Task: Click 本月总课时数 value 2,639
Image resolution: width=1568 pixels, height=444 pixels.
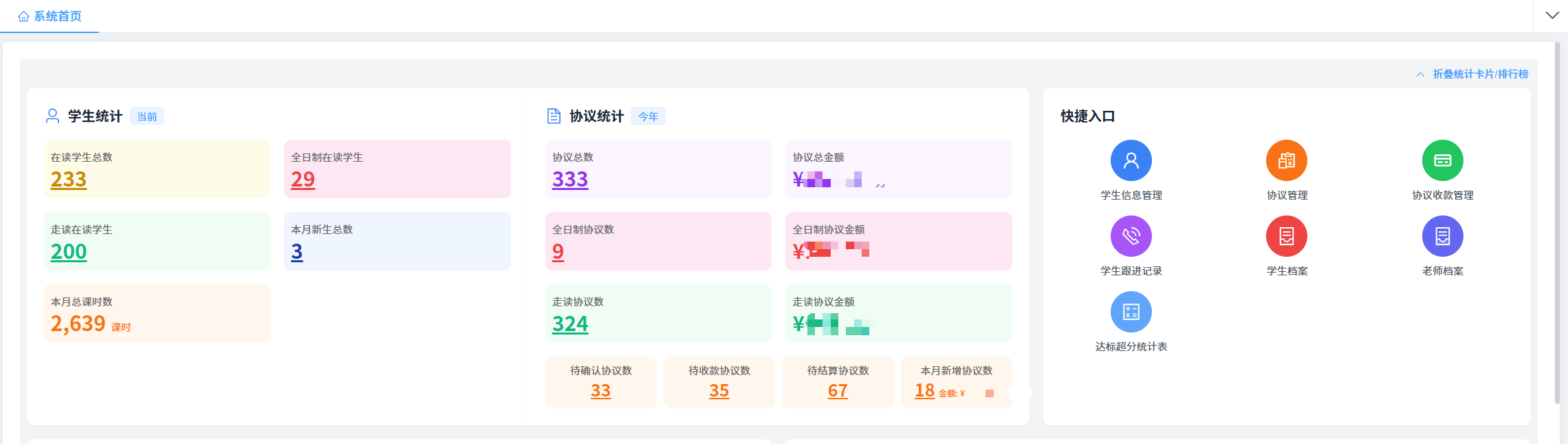Action: click(78, 324)
